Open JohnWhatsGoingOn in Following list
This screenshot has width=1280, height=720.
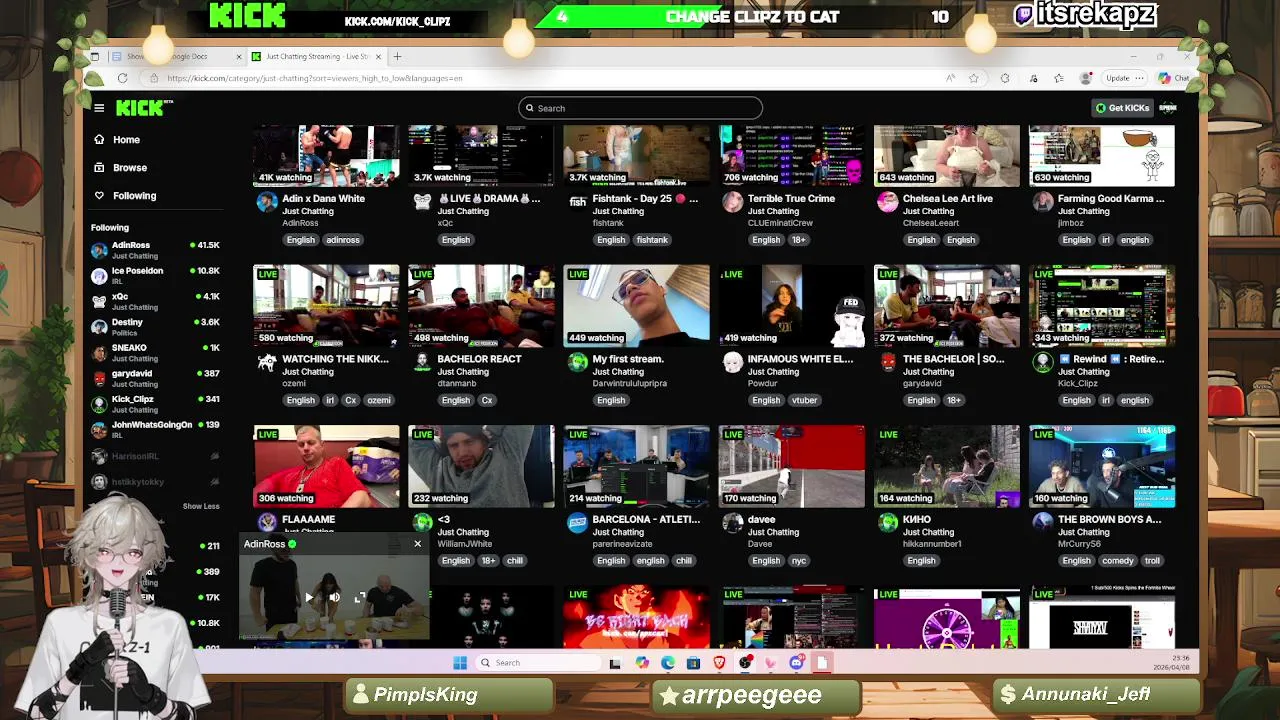(155, 429)
